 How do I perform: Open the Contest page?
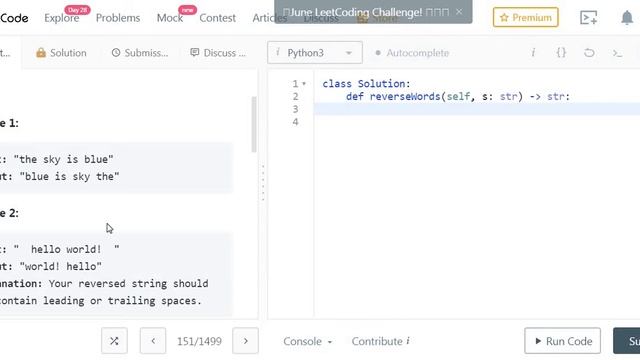218,18
